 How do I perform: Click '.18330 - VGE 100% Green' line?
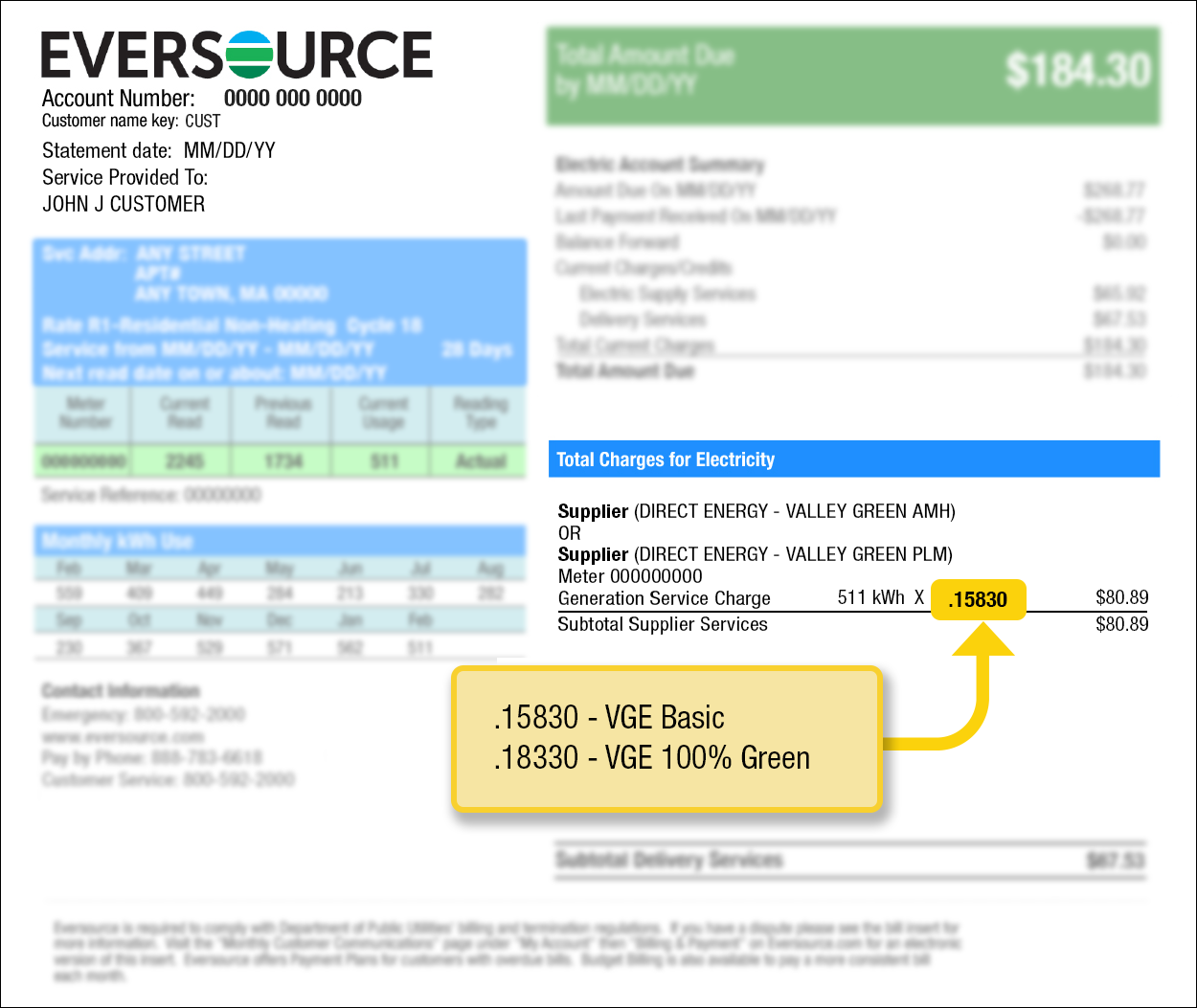(x=652, y=758)
